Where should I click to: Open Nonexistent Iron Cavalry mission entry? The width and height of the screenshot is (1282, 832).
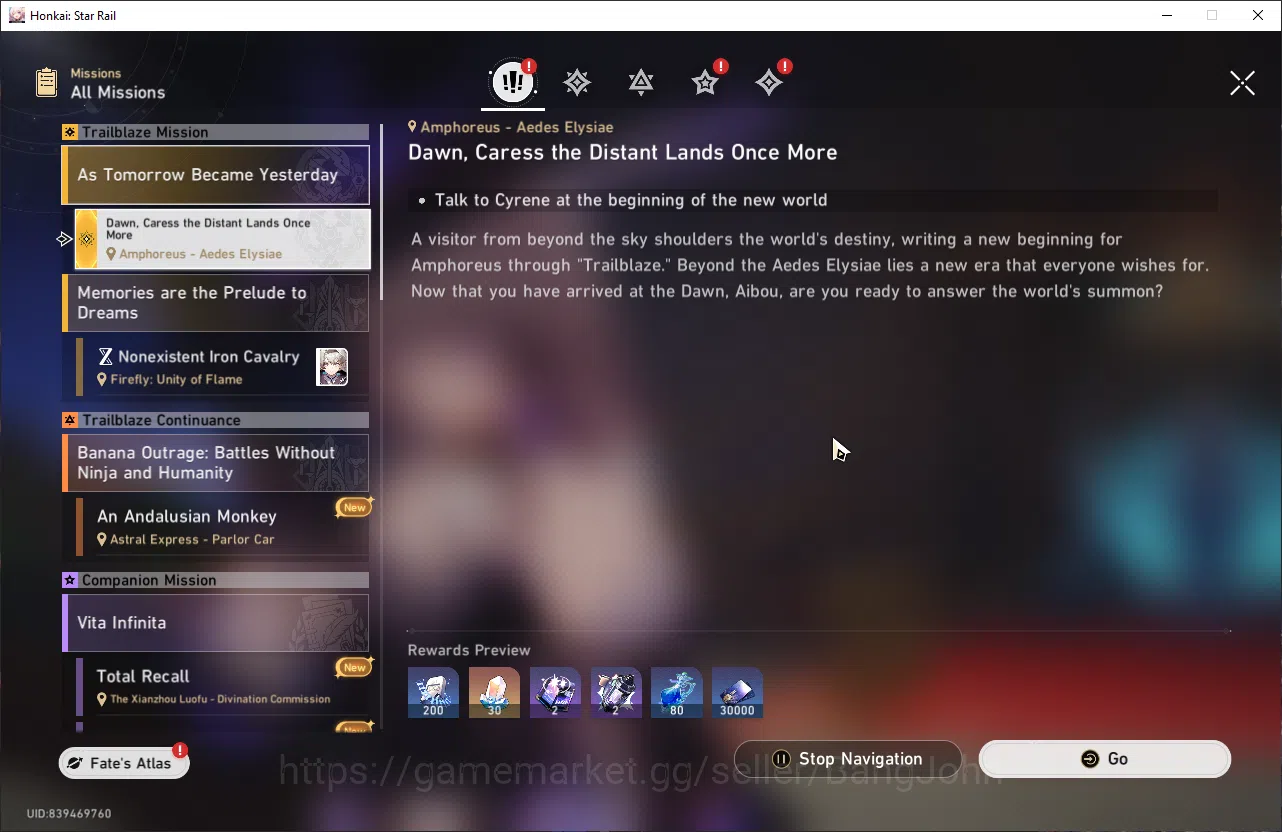pos(222,367)
